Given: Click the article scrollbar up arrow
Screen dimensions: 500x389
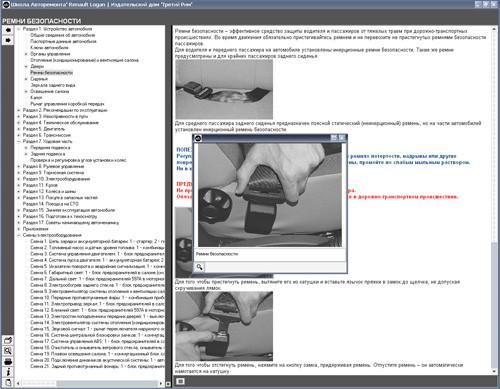Looking at the screenshot, I should coord(494,29).
